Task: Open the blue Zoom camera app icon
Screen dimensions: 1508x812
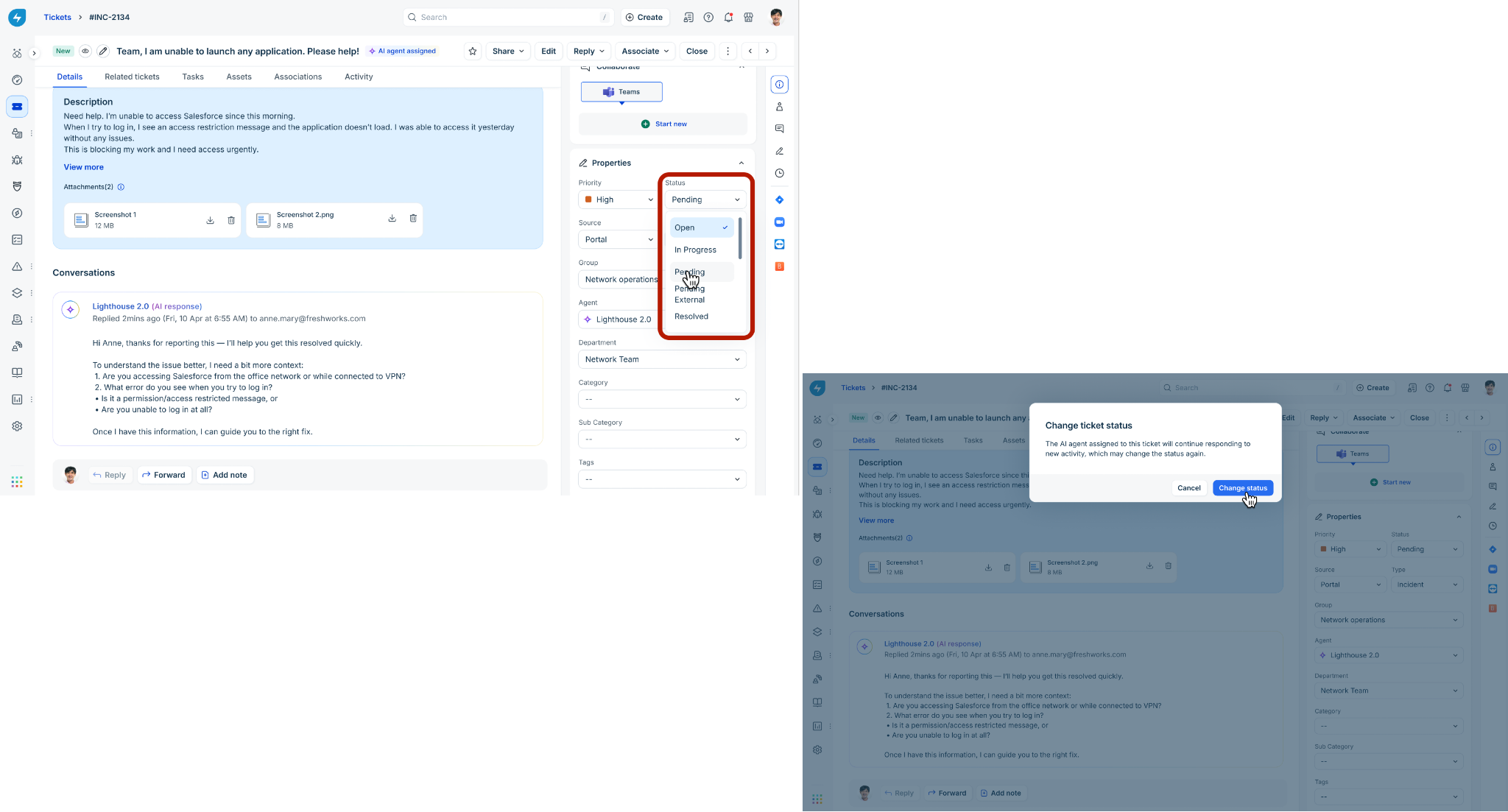Action: 779,222
